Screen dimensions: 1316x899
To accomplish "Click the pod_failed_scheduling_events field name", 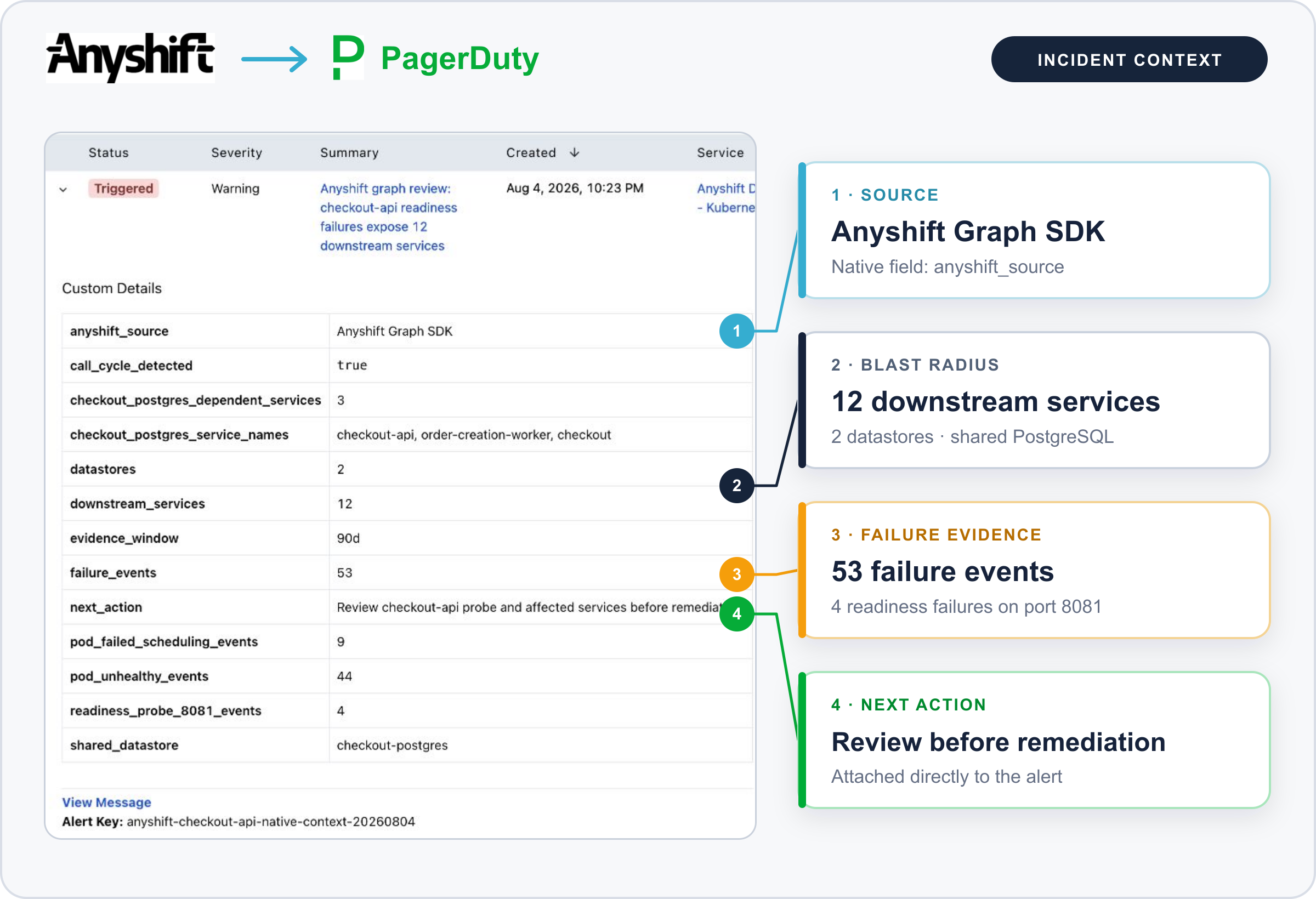I will point(164,642).
